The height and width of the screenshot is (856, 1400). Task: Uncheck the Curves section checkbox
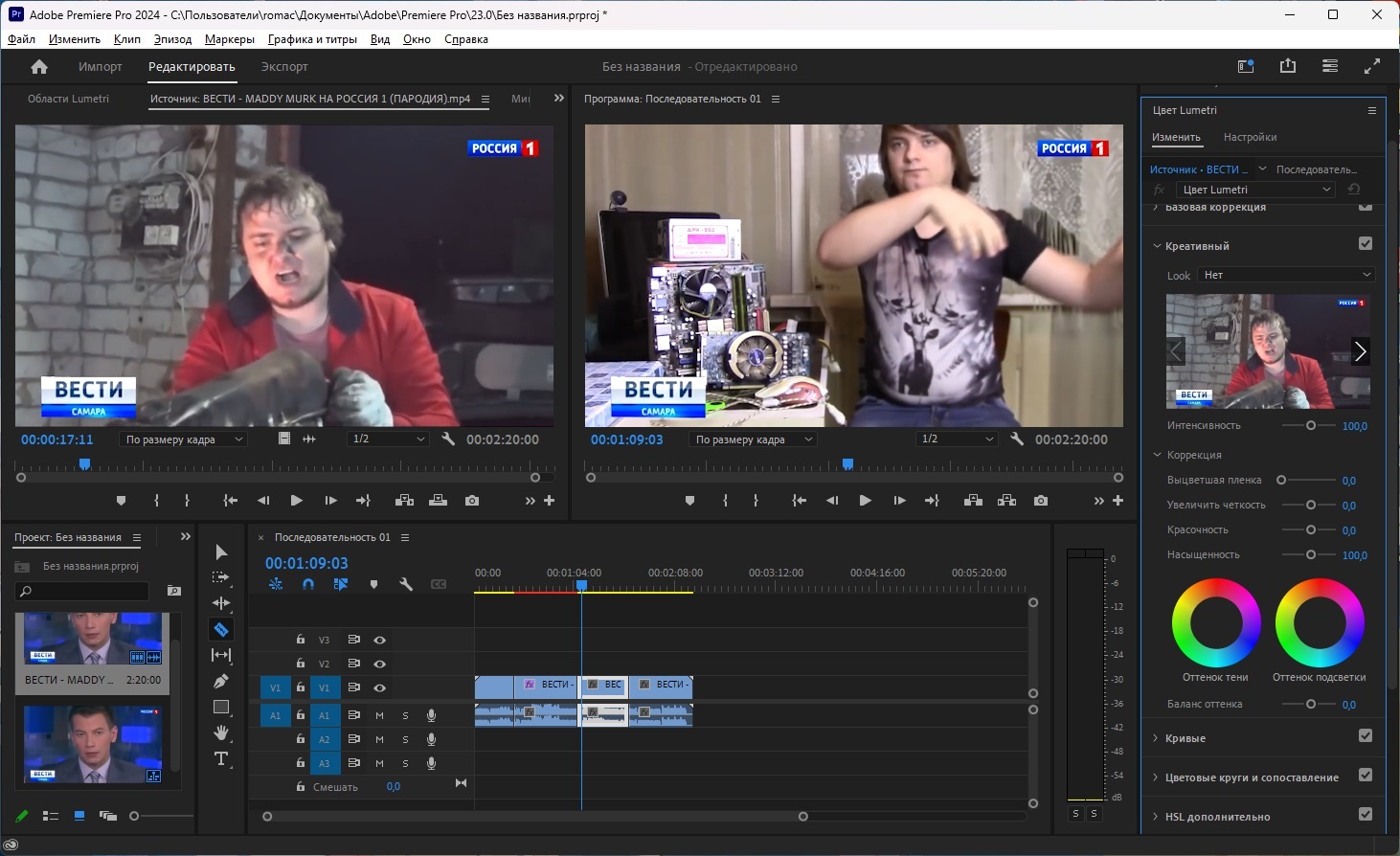[1366, 736]
